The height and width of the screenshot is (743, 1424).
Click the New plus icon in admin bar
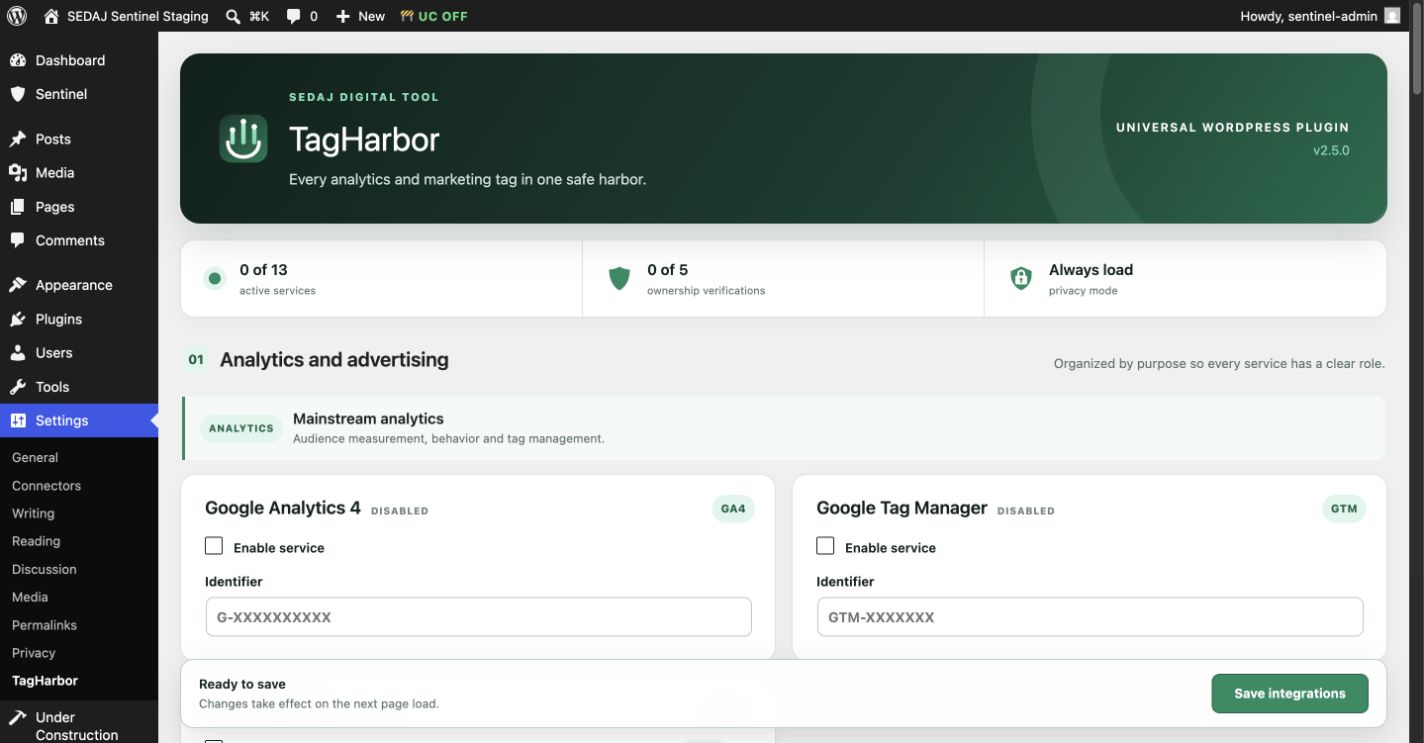pos(343,16)
